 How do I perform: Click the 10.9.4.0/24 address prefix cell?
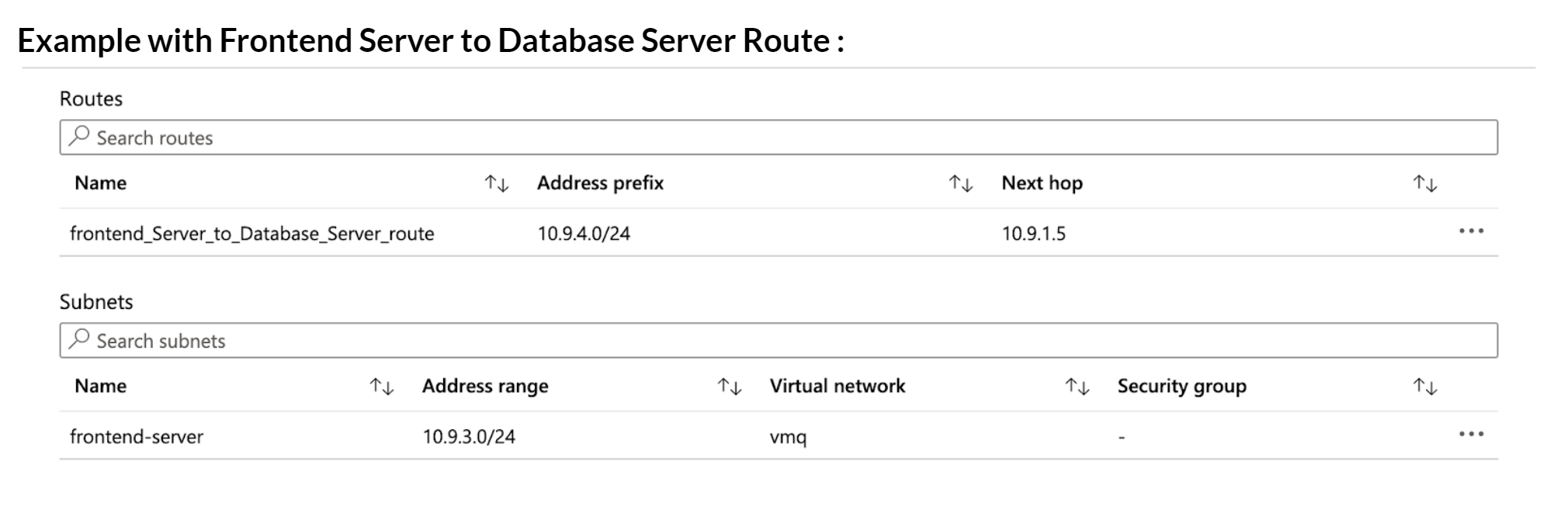click(x=584, y=234)
